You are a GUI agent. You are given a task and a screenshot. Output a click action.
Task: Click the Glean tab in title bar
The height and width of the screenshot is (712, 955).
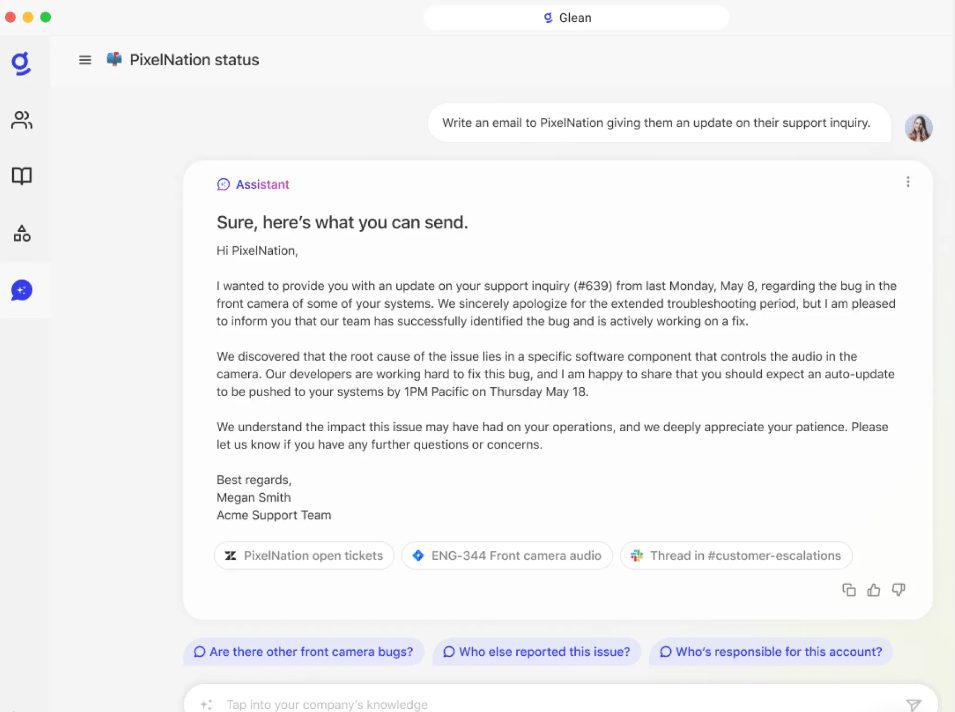(576, 18)
